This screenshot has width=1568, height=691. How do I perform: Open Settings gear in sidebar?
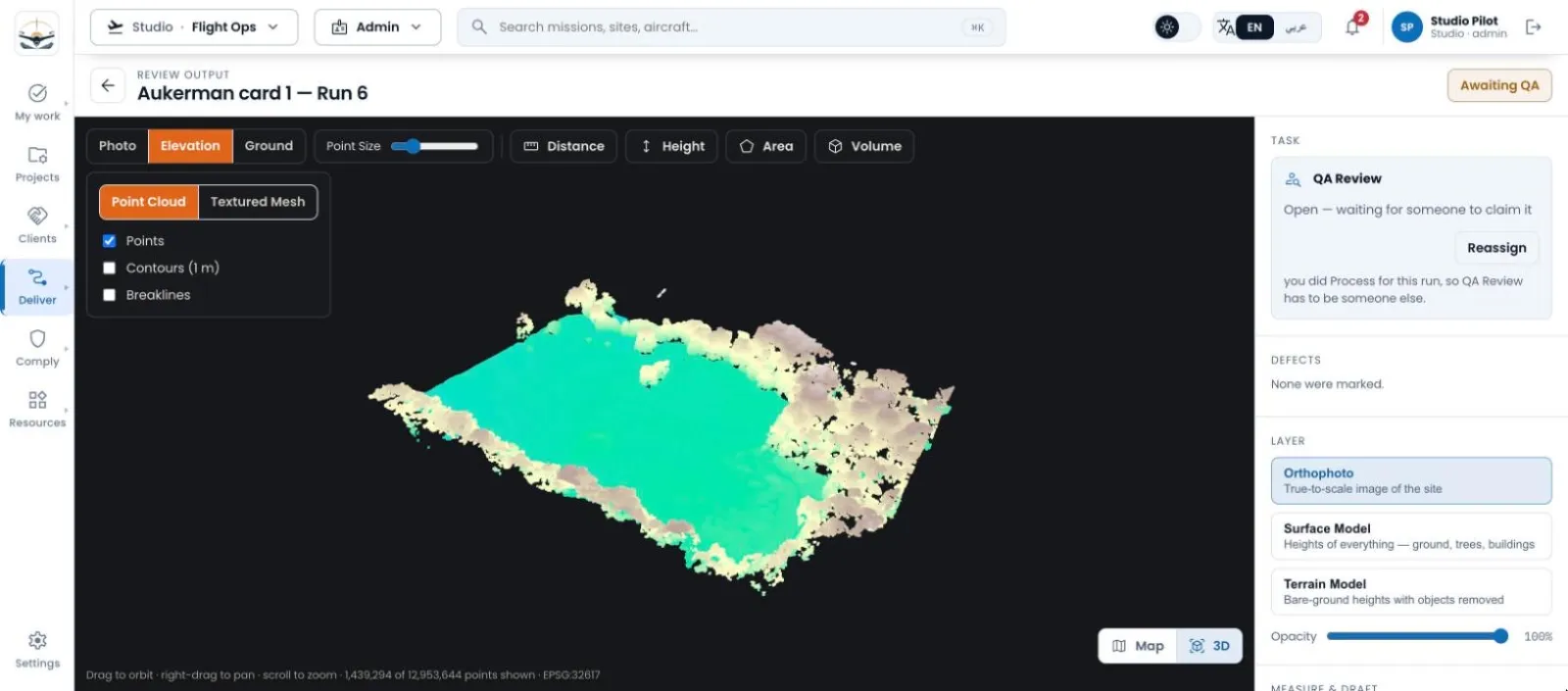[x=37, y=650]
